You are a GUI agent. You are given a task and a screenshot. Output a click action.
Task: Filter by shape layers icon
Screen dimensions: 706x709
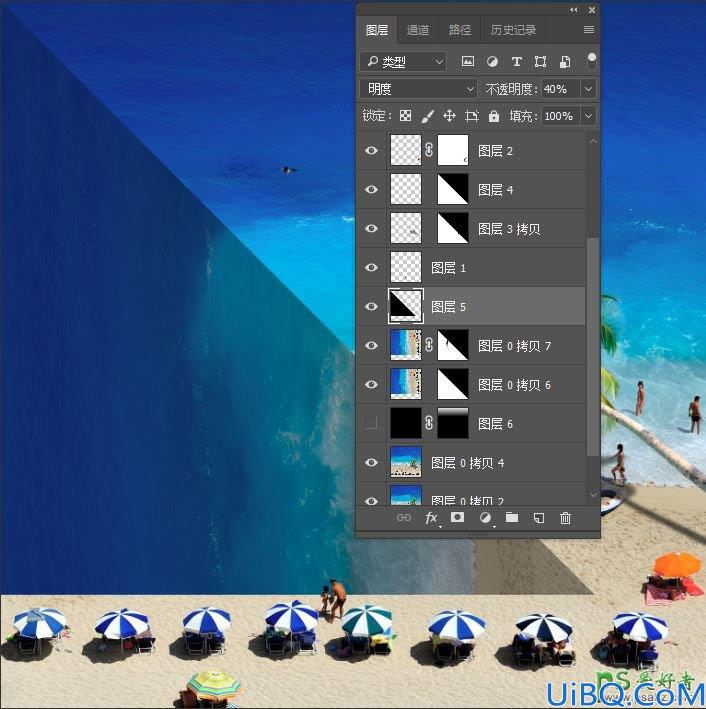click(x=540, y=61)
